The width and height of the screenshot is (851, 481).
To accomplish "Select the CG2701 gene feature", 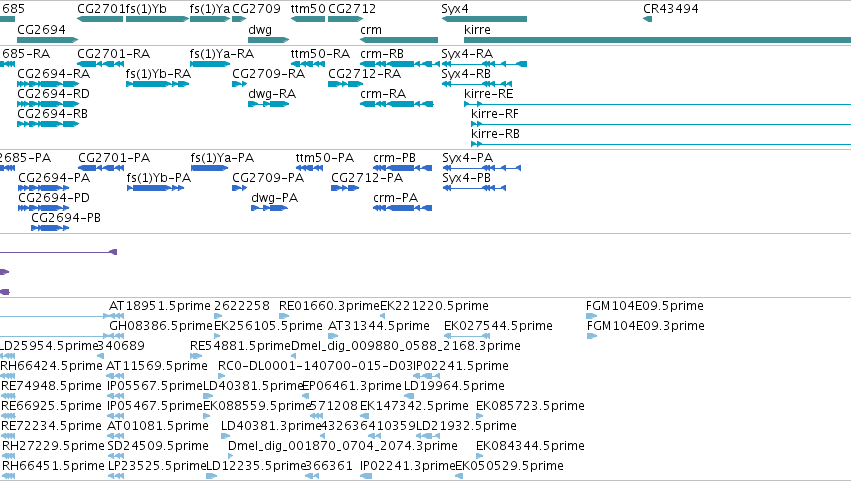I will coord(100,19).
